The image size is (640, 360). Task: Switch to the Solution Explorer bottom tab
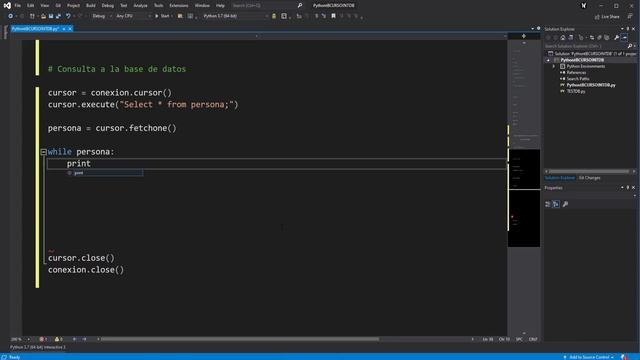[x=560, y=178]
